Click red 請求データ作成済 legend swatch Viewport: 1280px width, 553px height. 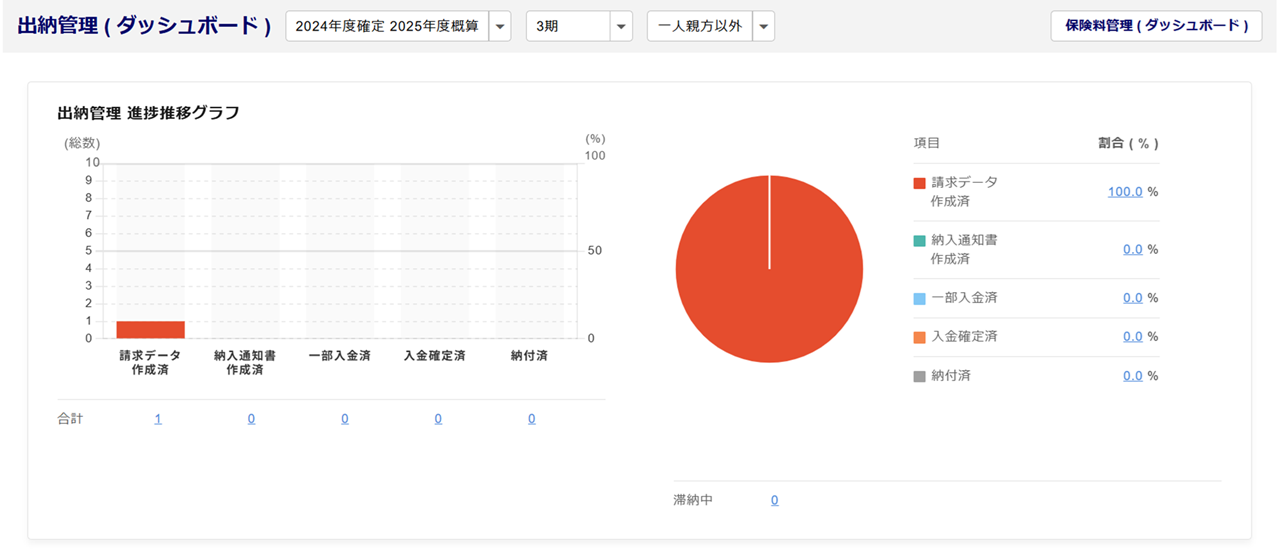click(919, 183)
